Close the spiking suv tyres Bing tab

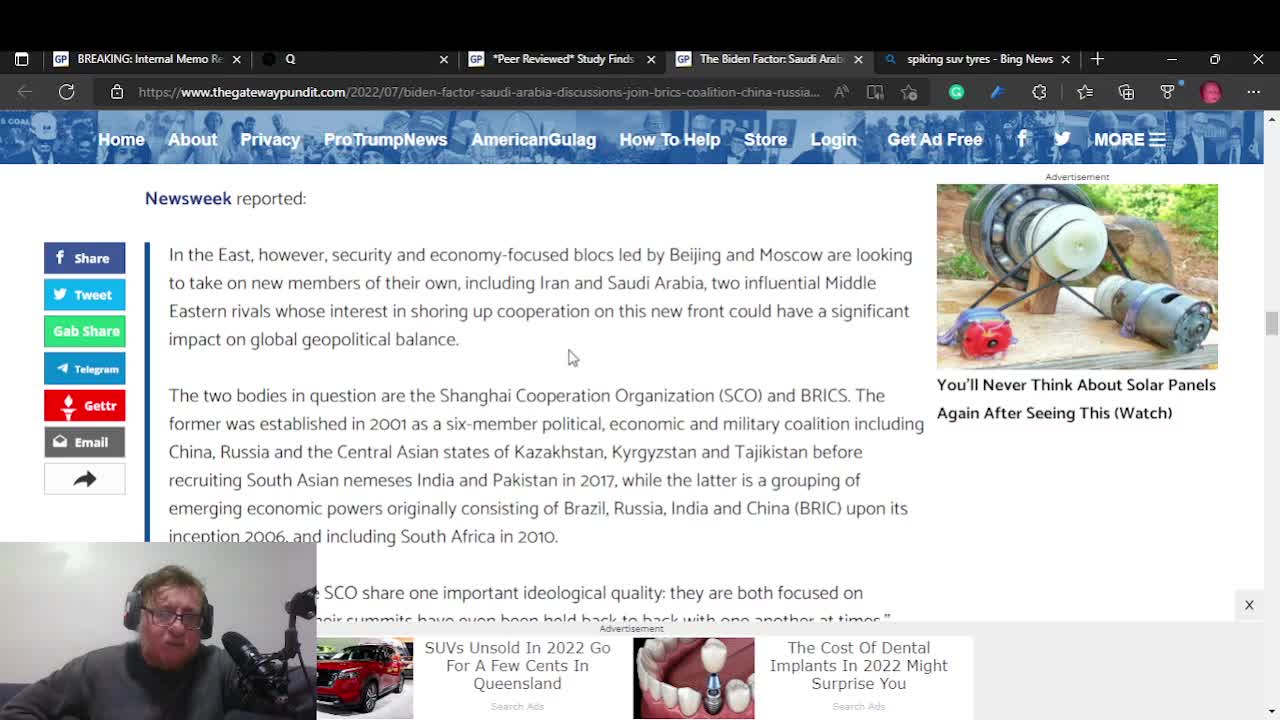pyautogui.click(x=1065, y=59)
